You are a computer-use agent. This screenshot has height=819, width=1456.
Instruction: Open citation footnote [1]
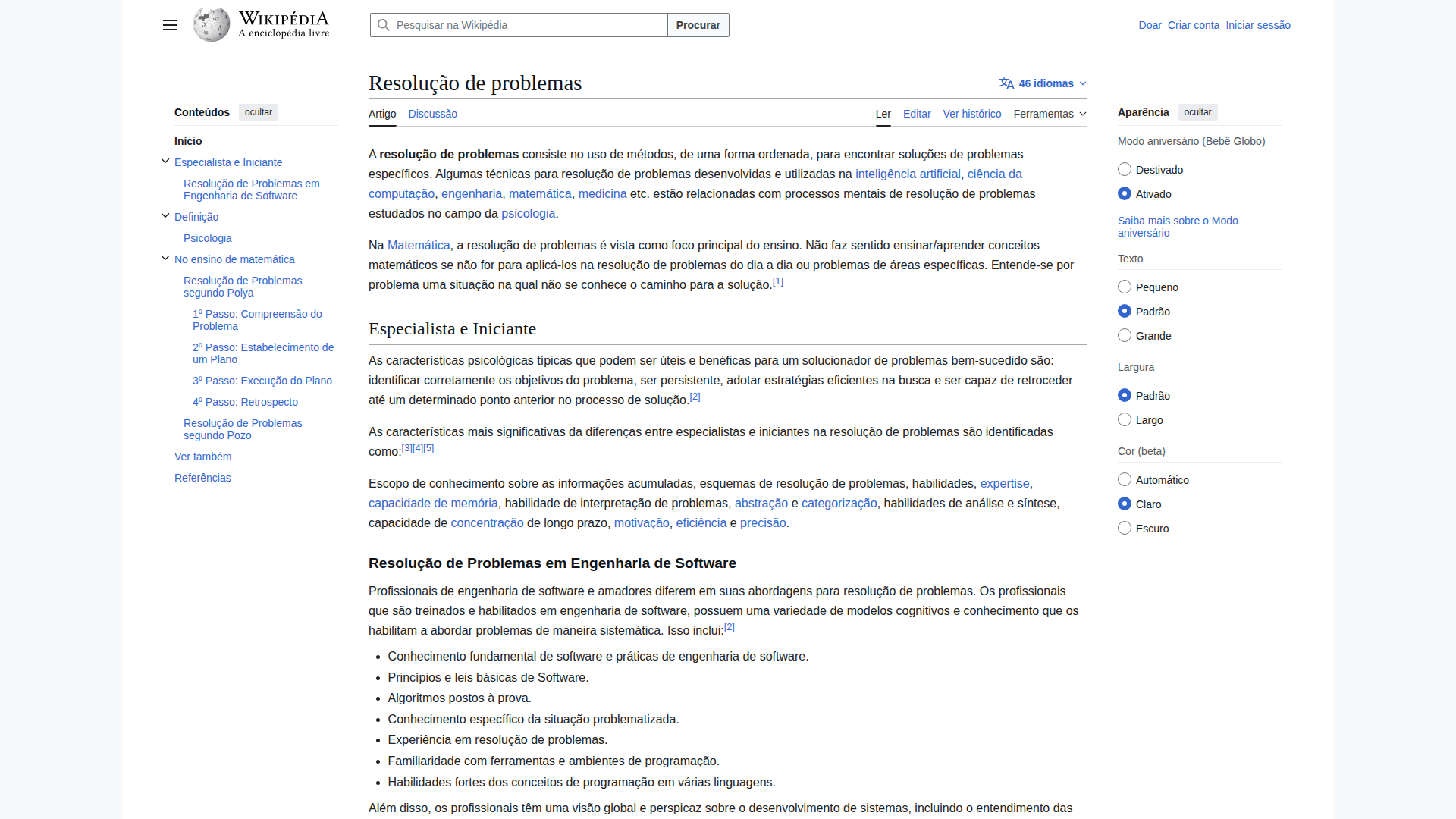pyautogui.click(x=777, y=281)
